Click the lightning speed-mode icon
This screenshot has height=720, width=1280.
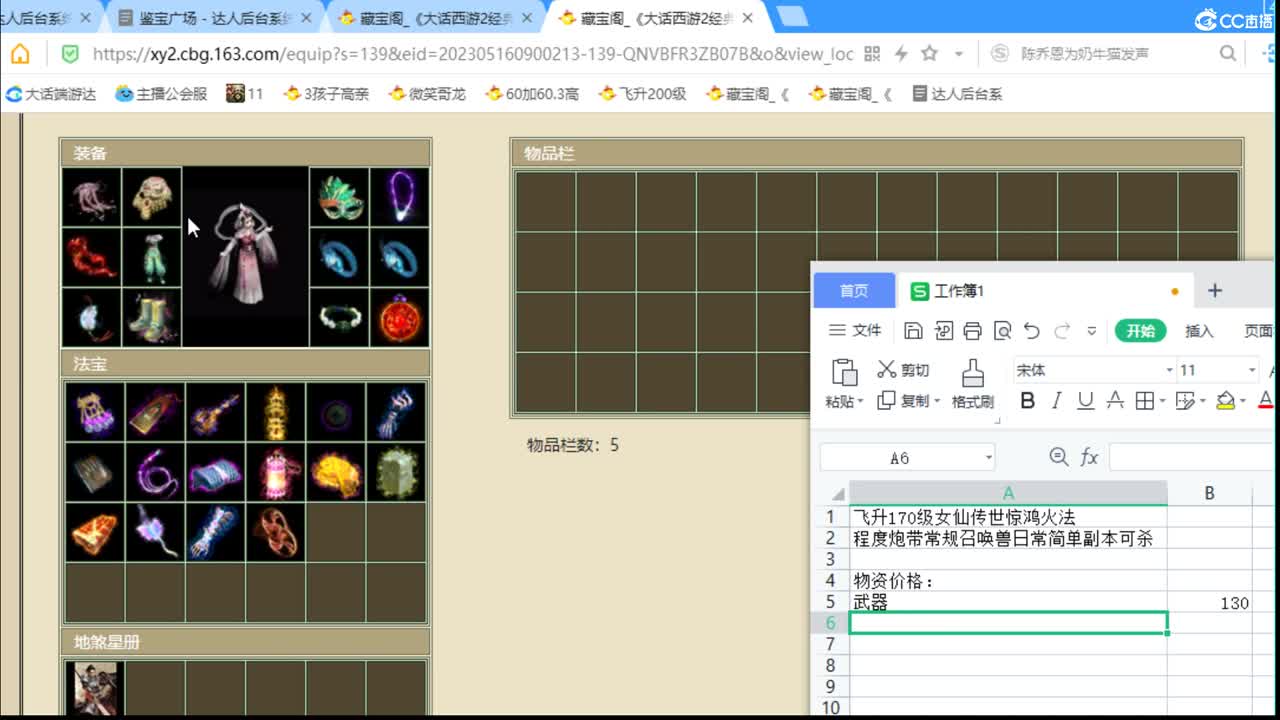click(901, 54)
